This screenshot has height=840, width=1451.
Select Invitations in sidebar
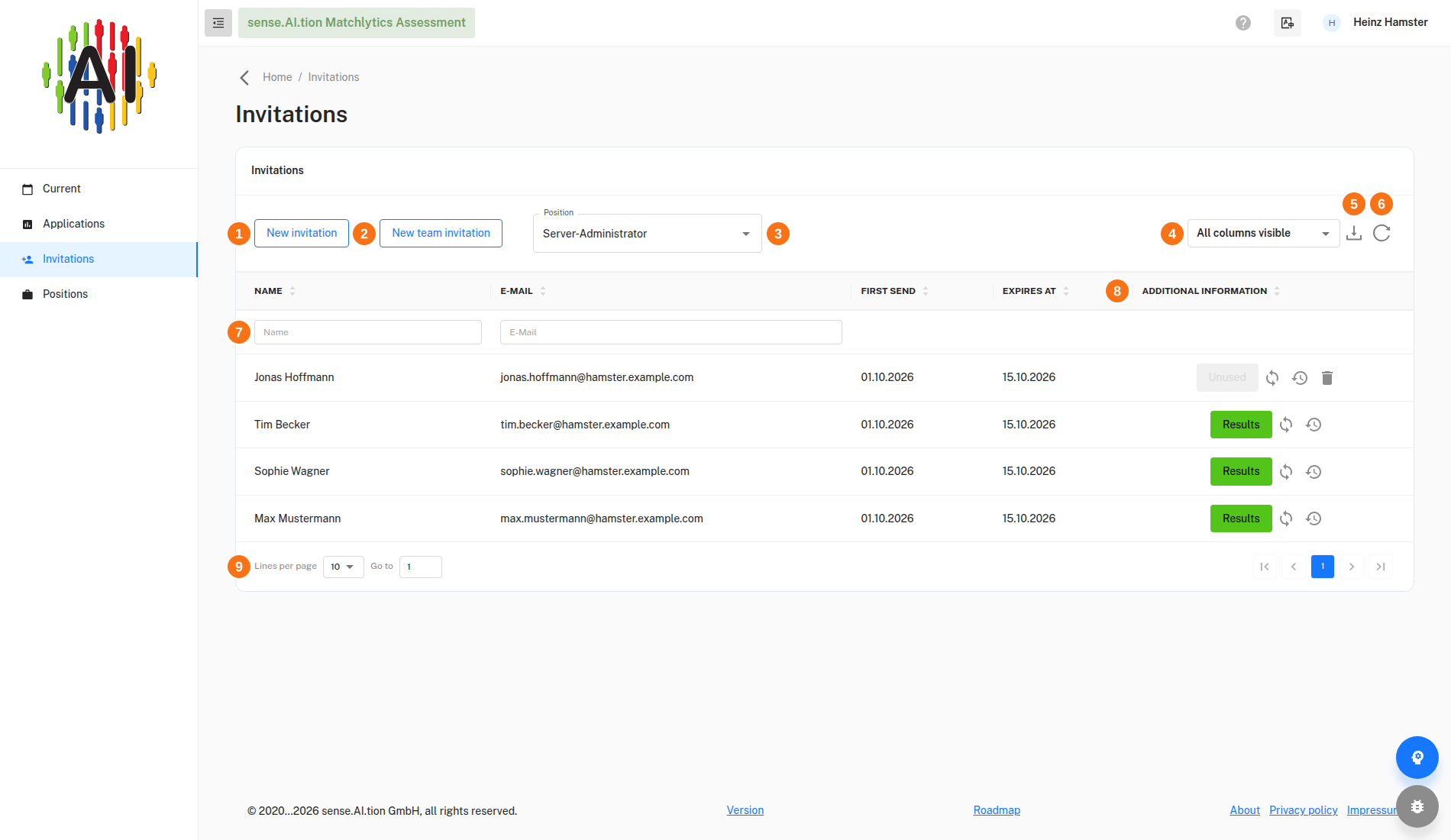coord(99,259)
